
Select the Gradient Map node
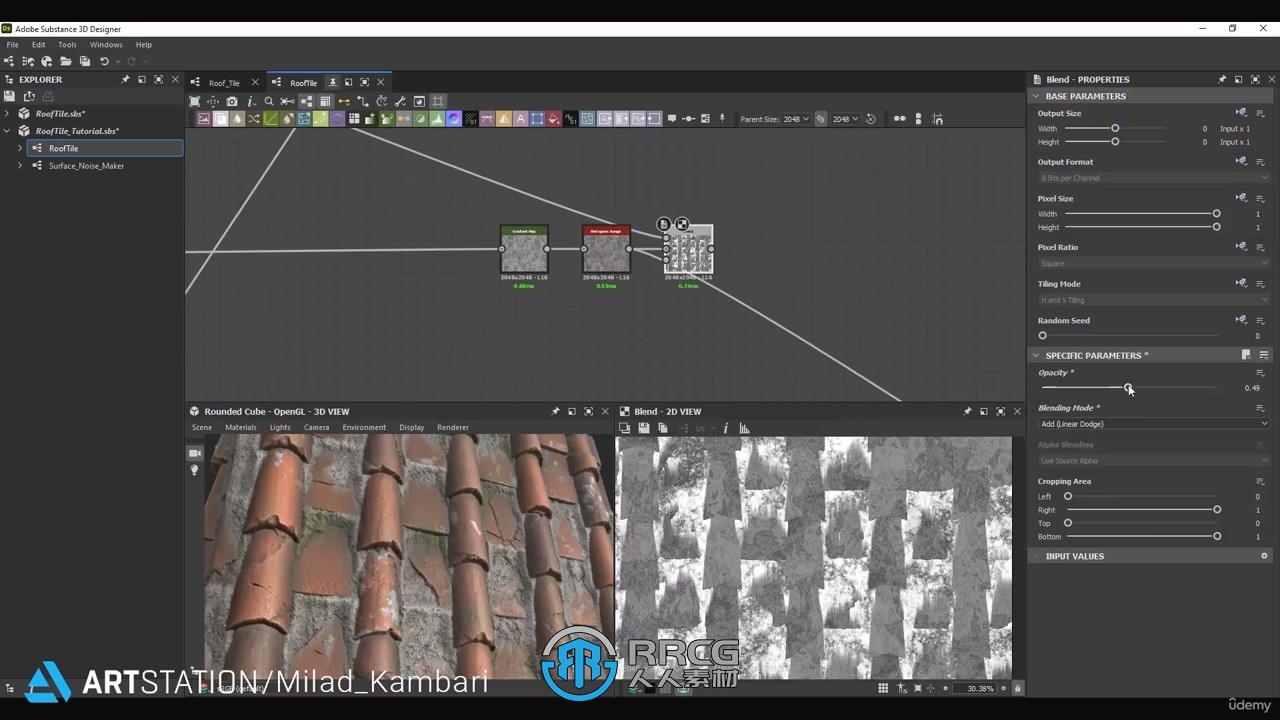click(524, 249)
